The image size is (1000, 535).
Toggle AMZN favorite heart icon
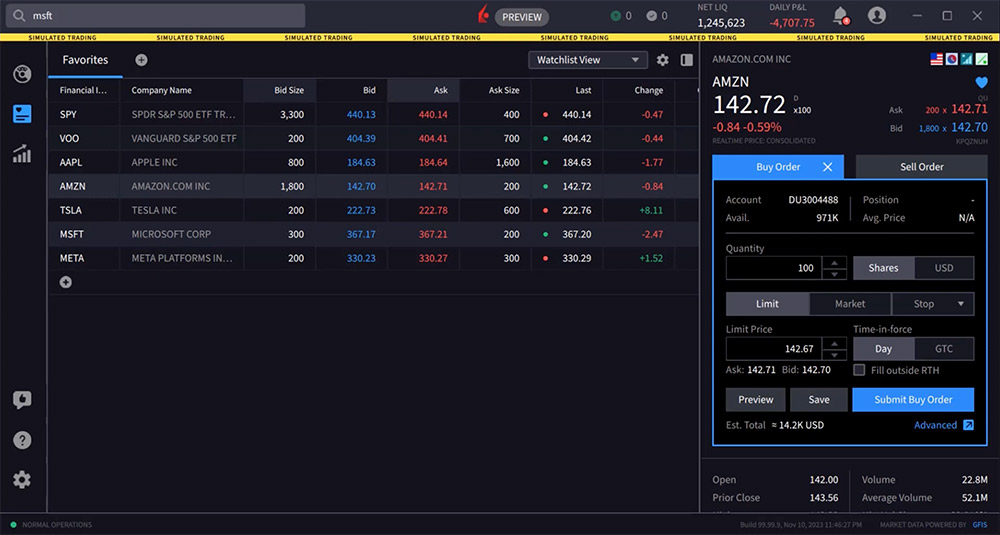tap(981, 83)
